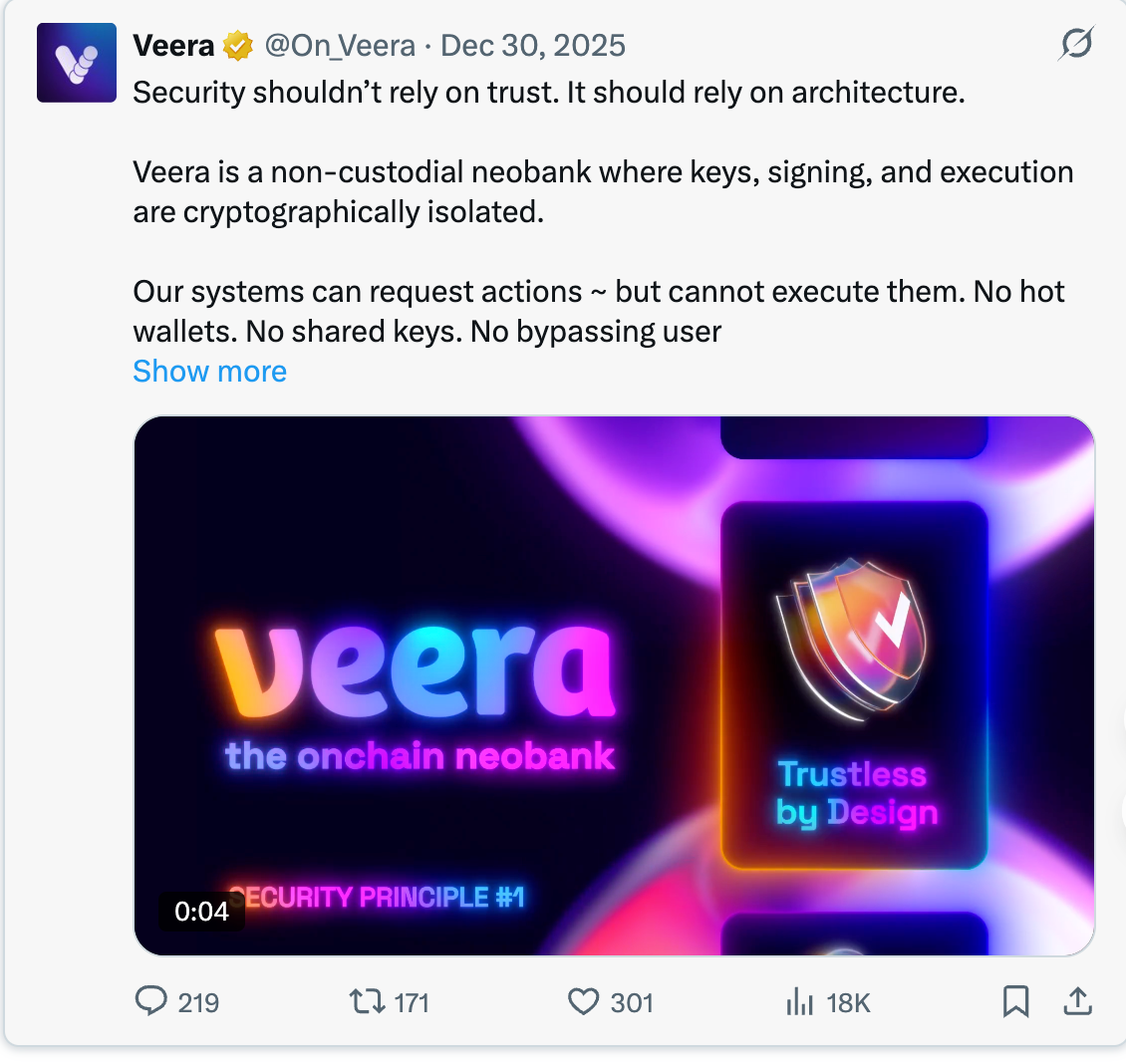Click the post text about security architecture
This screenshot has width=1126, height=1064.
click(548, 93)
